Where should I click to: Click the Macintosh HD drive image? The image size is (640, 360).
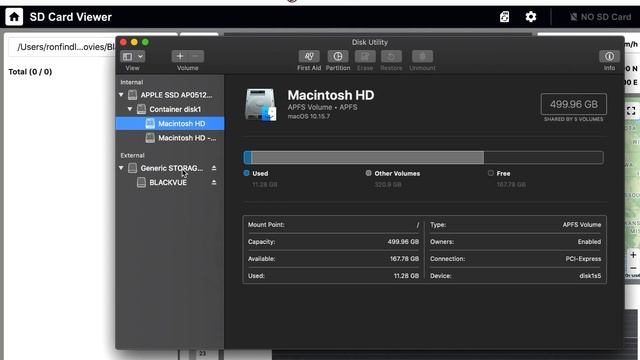pyautogui.click(x=260, y=104)
